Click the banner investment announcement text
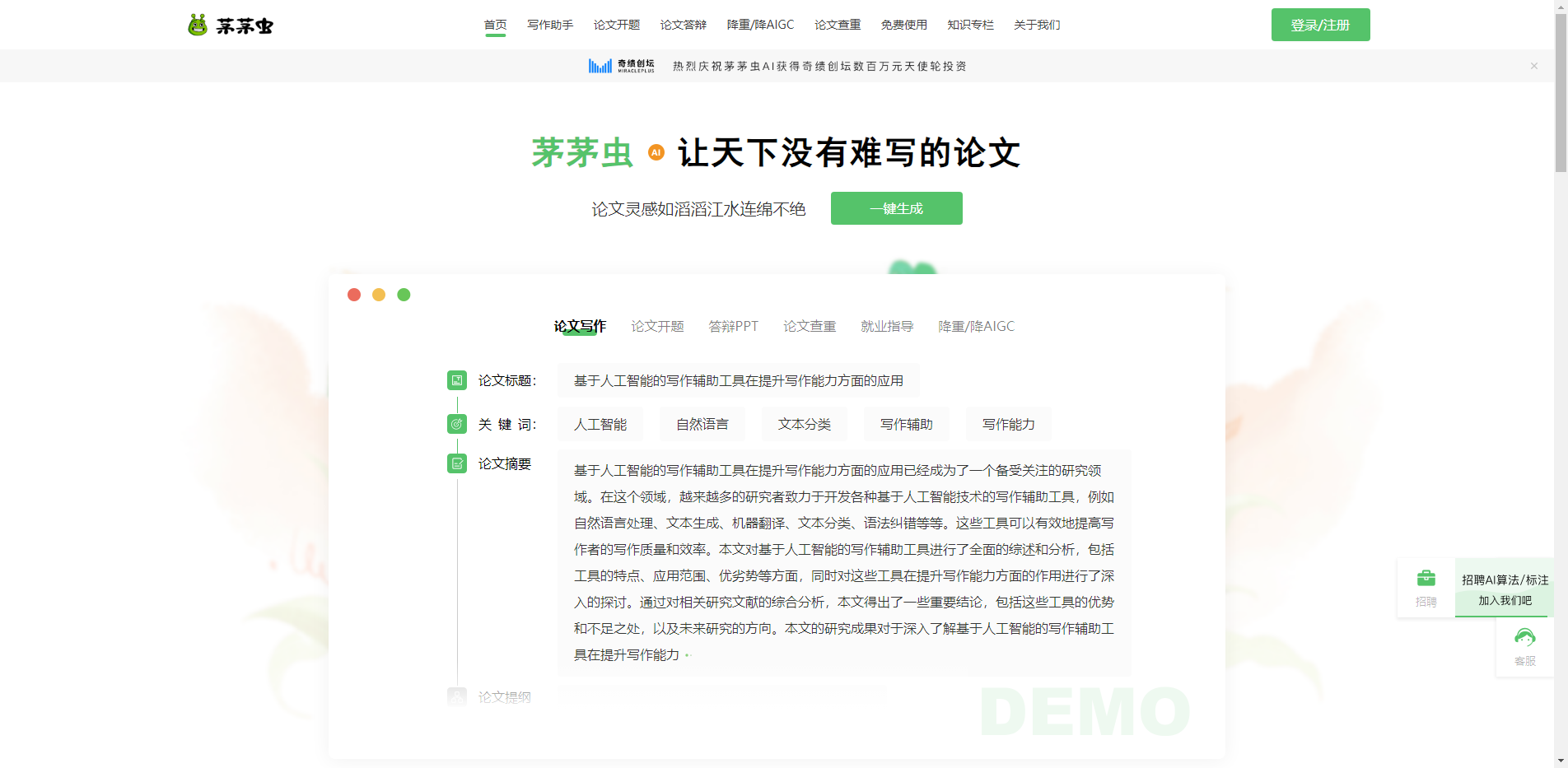The width and height of the screenshot is (1568, 768). pyautogui.click(x=819, y=66)
